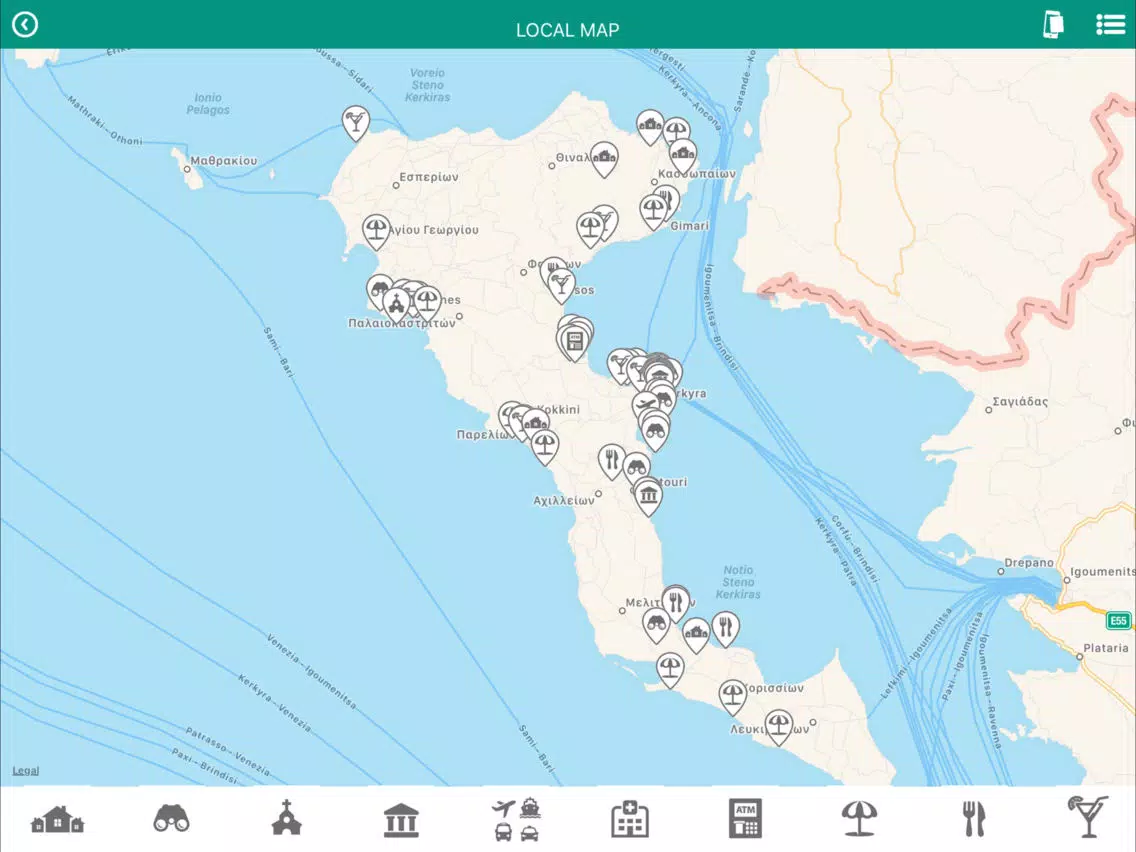Tap the Igoumenitsa town label

pyautogui.click(x=1103, y=572)
